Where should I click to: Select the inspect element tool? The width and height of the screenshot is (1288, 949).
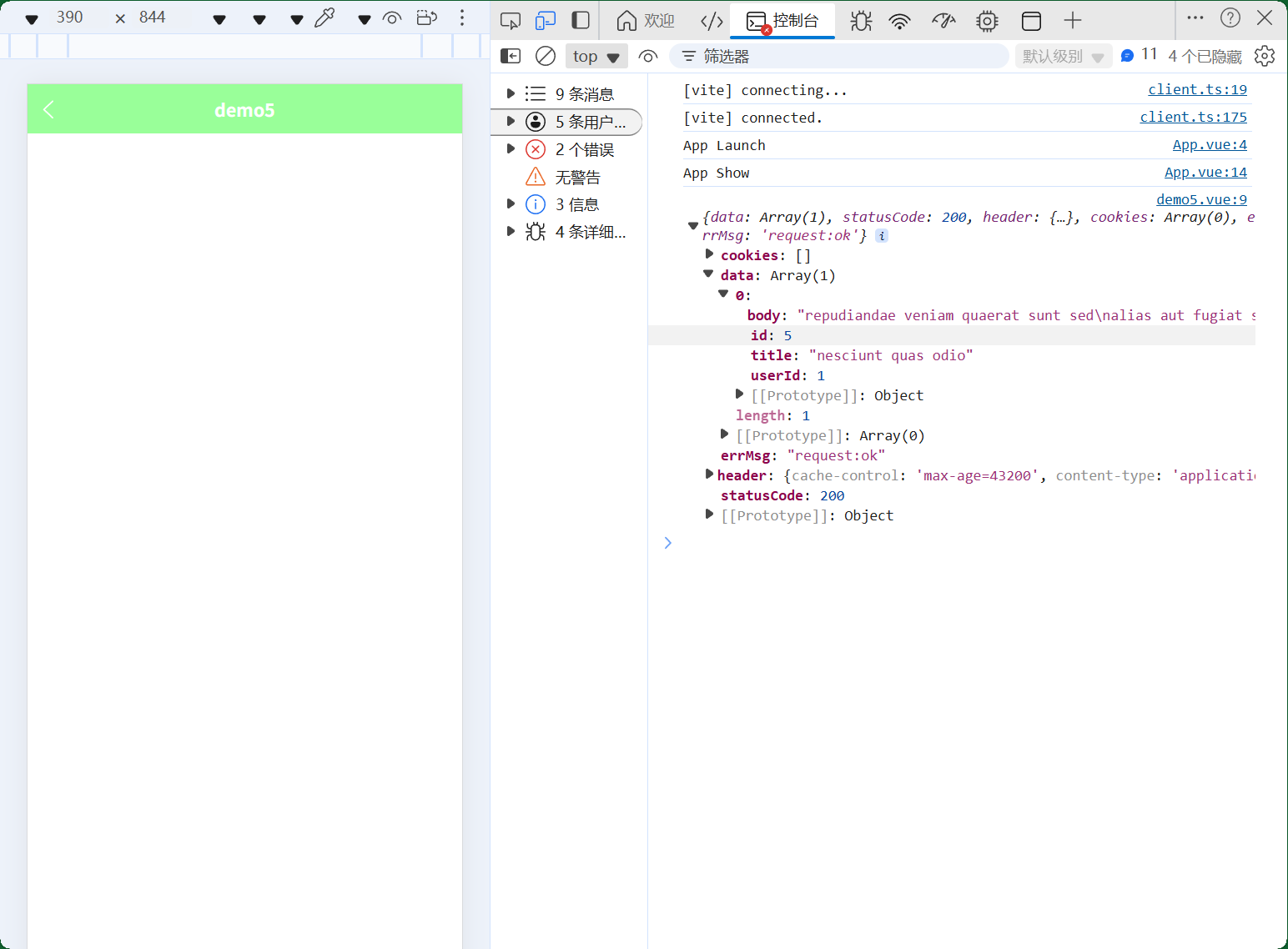click(511, 20)
